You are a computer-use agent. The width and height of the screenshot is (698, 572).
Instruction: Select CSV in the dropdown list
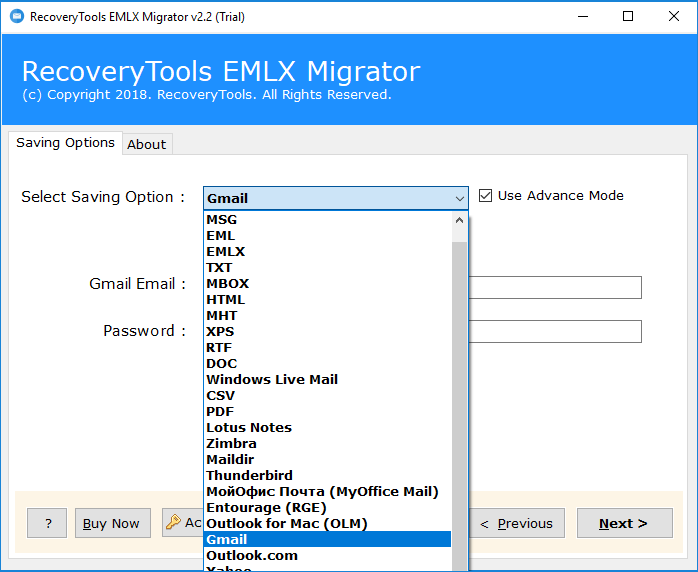328,396
